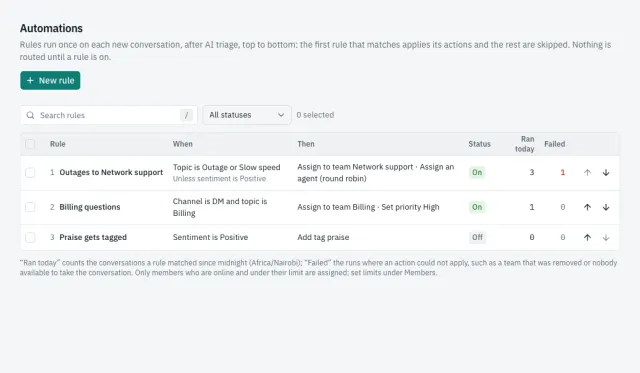Image resolution: width=640 pixels, height=373 pixels.
Task: Click the slash shortcut hint in search
Action: (x=187, y=115)
